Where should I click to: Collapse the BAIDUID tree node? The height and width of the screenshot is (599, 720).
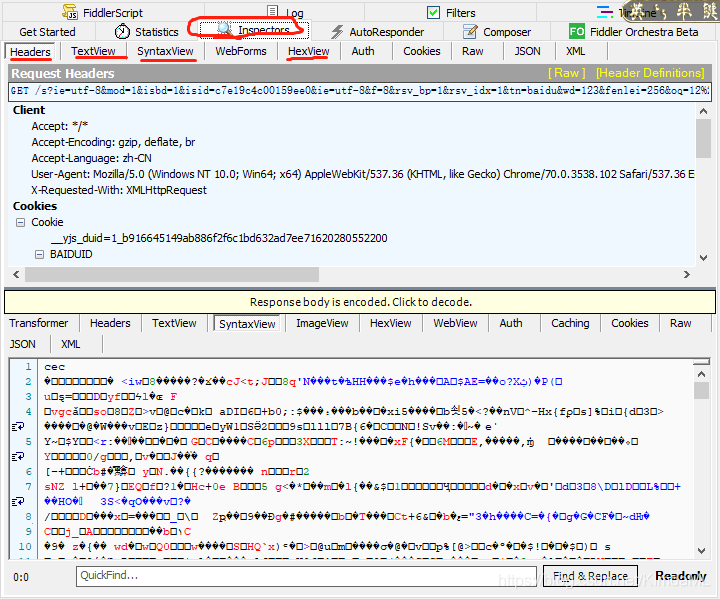(39, 254)
